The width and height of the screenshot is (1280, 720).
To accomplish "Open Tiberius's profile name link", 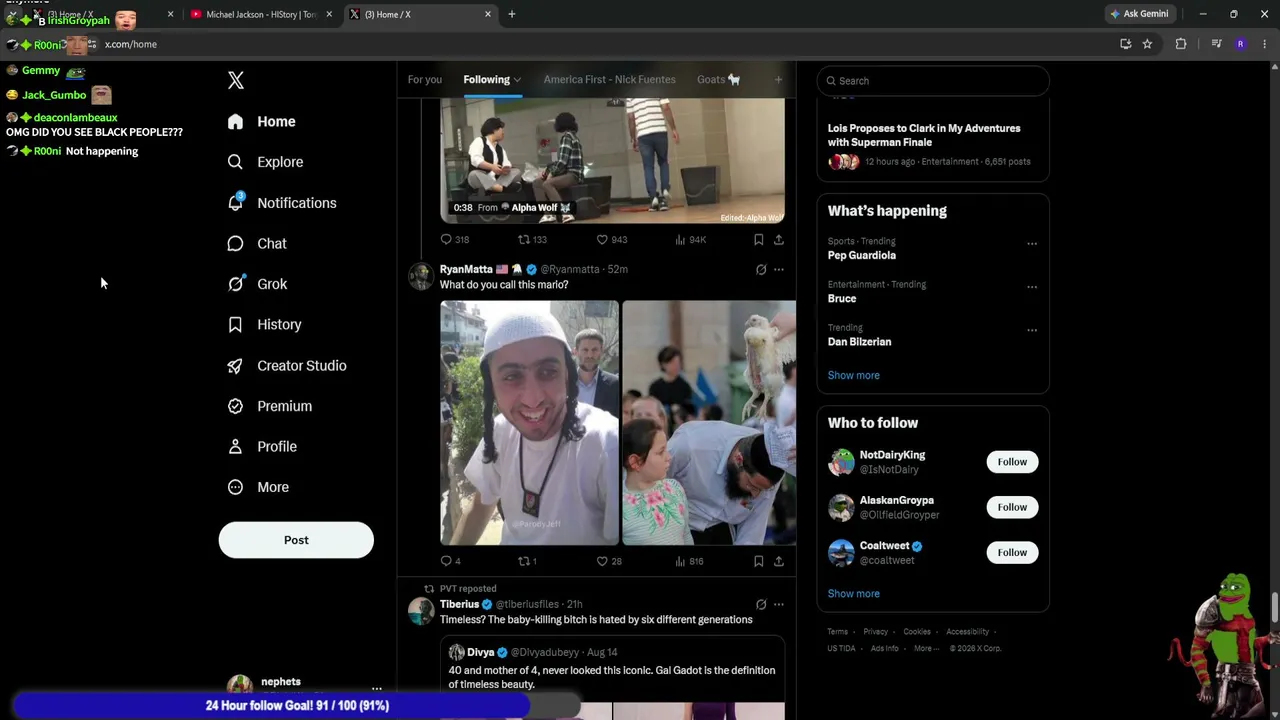I will pos(460,604).
